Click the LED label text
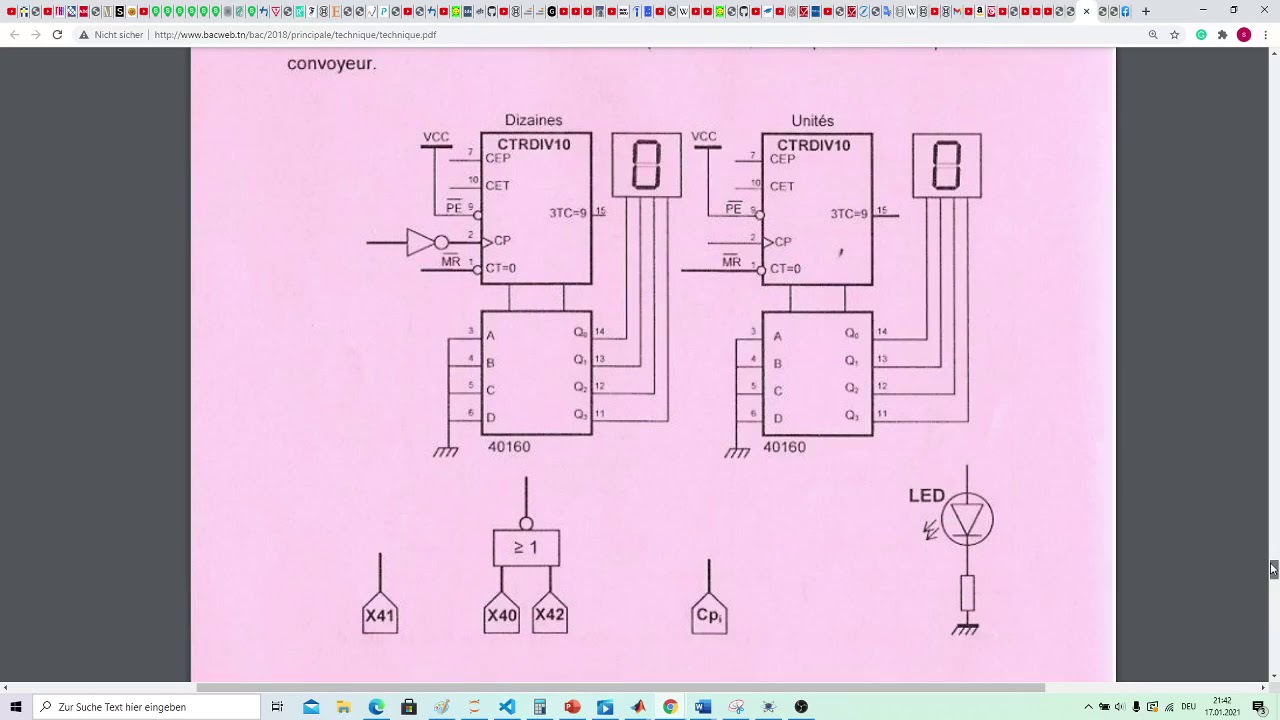This screenshot has height=720, width=1280. click(926, 495)
